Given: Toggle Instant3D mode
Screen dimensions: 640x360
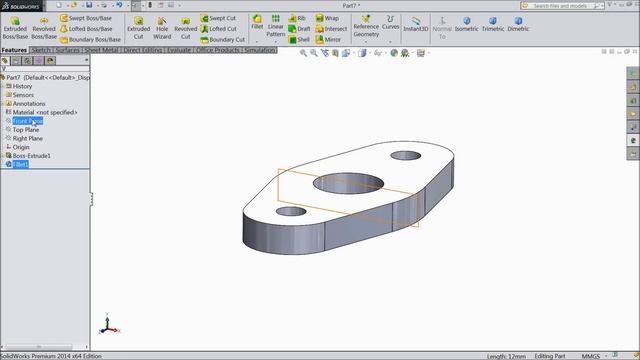Looking at the screenshot, I should (x=416, y=24).
